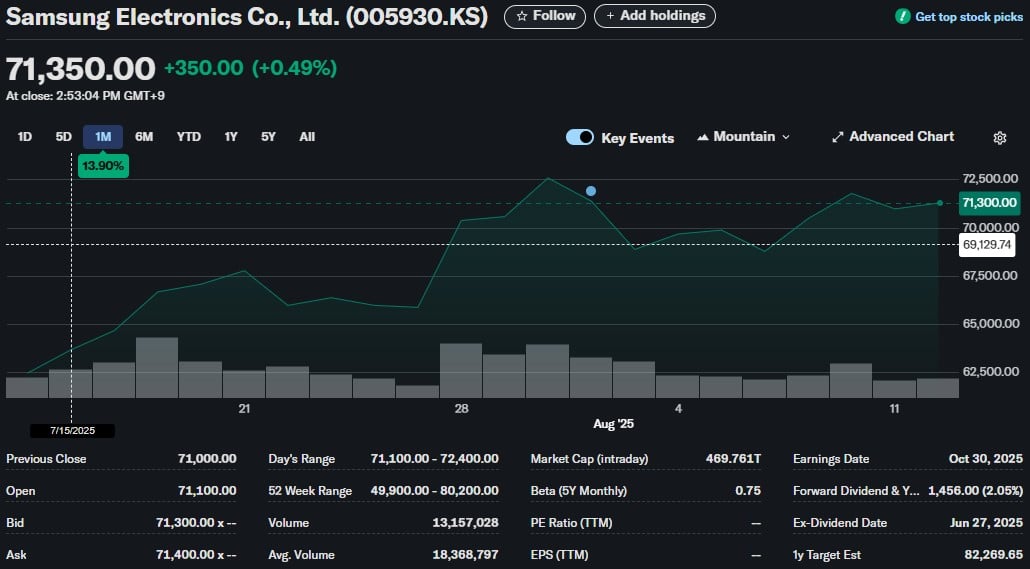Viewport: 1030px width, 569px height.
Task: Click the 62,500.00 axis label
Action: [990, 372]
